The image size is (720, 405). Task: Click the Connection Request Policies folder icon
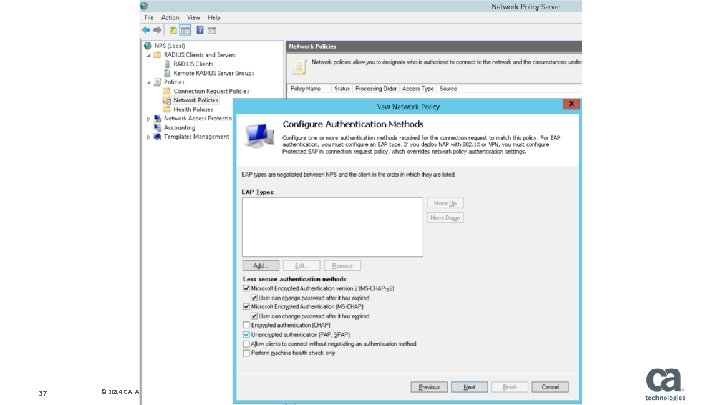(167, 91)
